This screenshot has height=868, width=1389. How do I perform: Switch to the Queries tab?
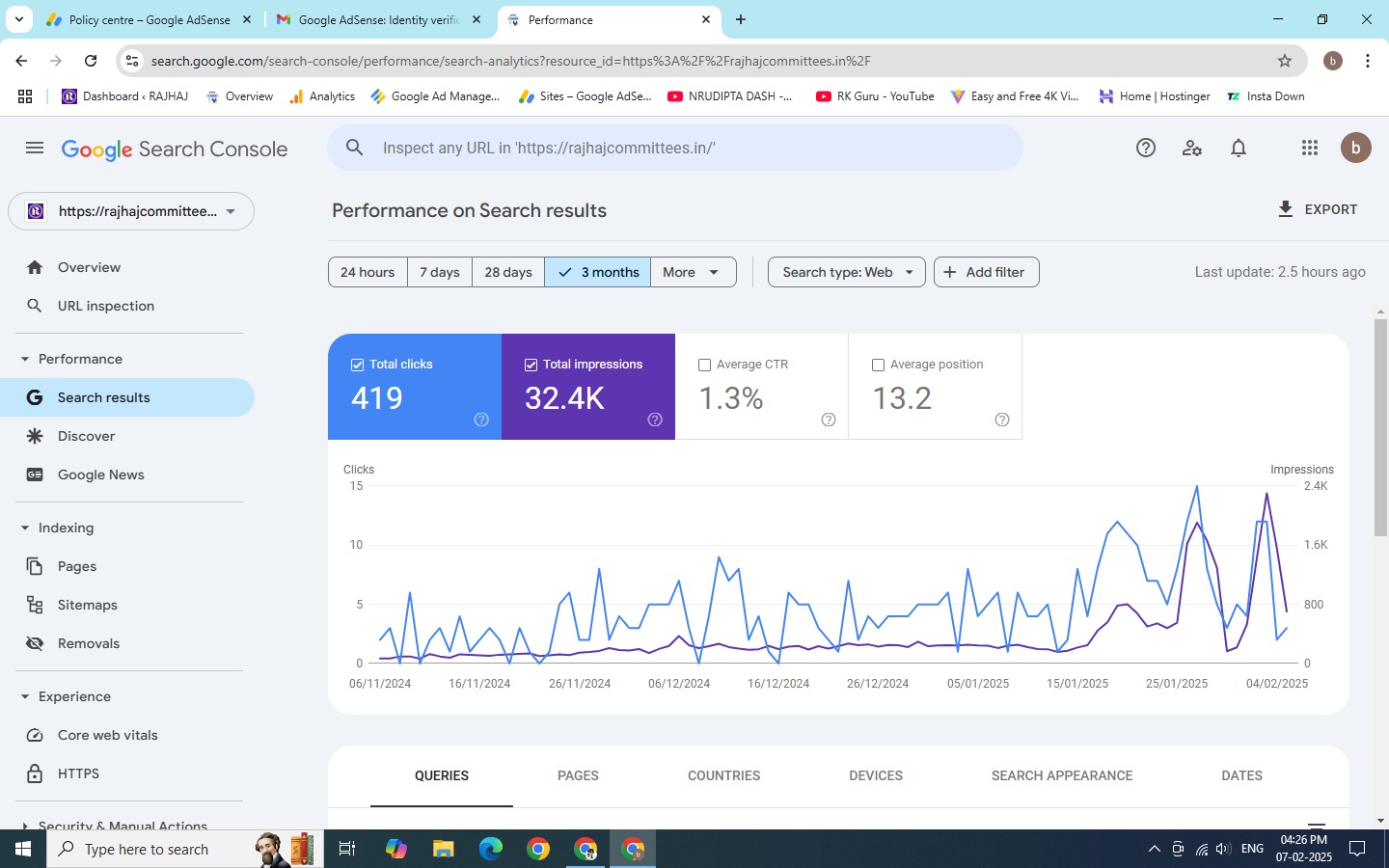tap(442, 775)
